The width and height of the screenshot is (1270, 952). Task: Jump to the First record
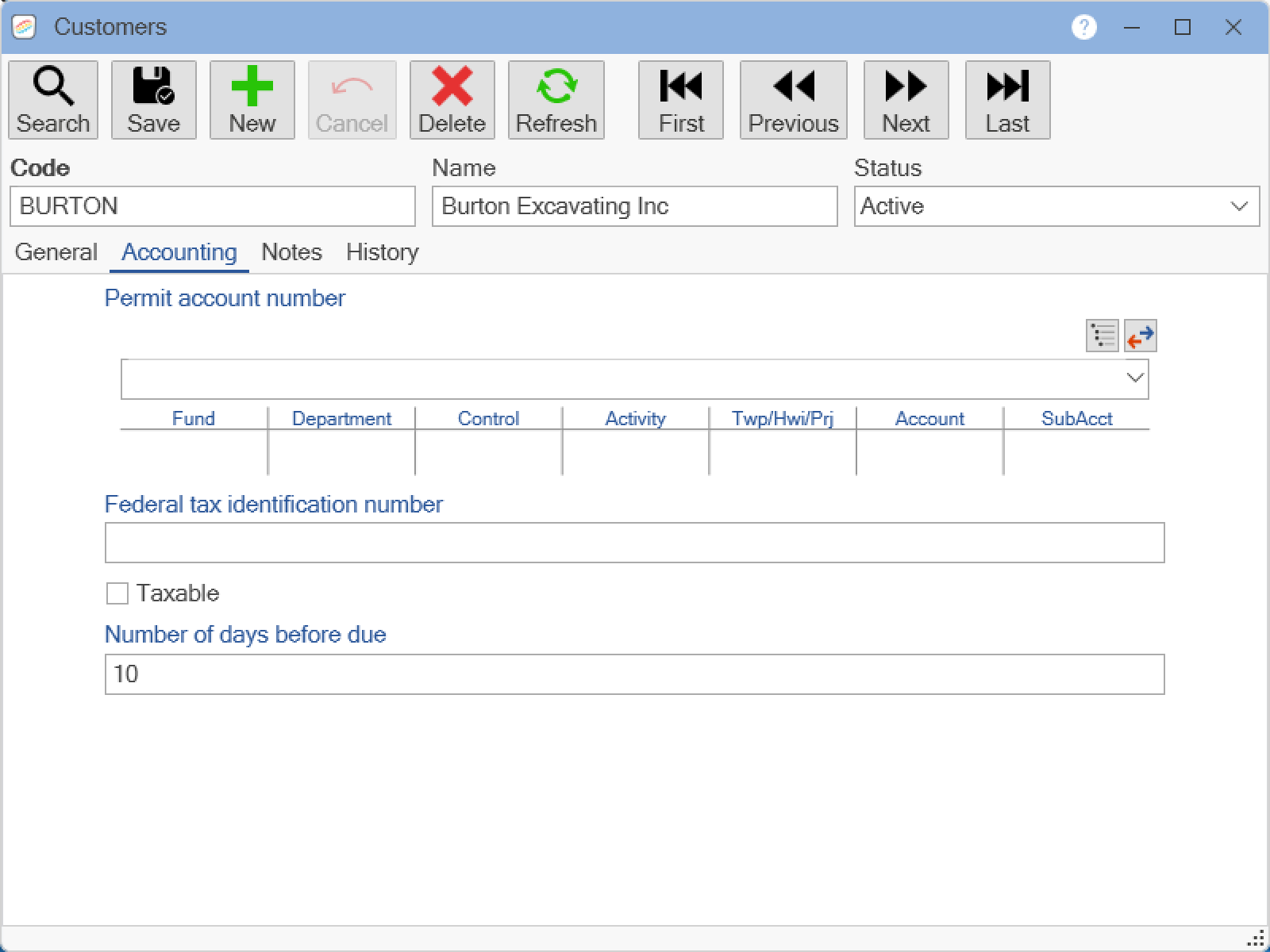pyautogui.click(x=680, y=100)
